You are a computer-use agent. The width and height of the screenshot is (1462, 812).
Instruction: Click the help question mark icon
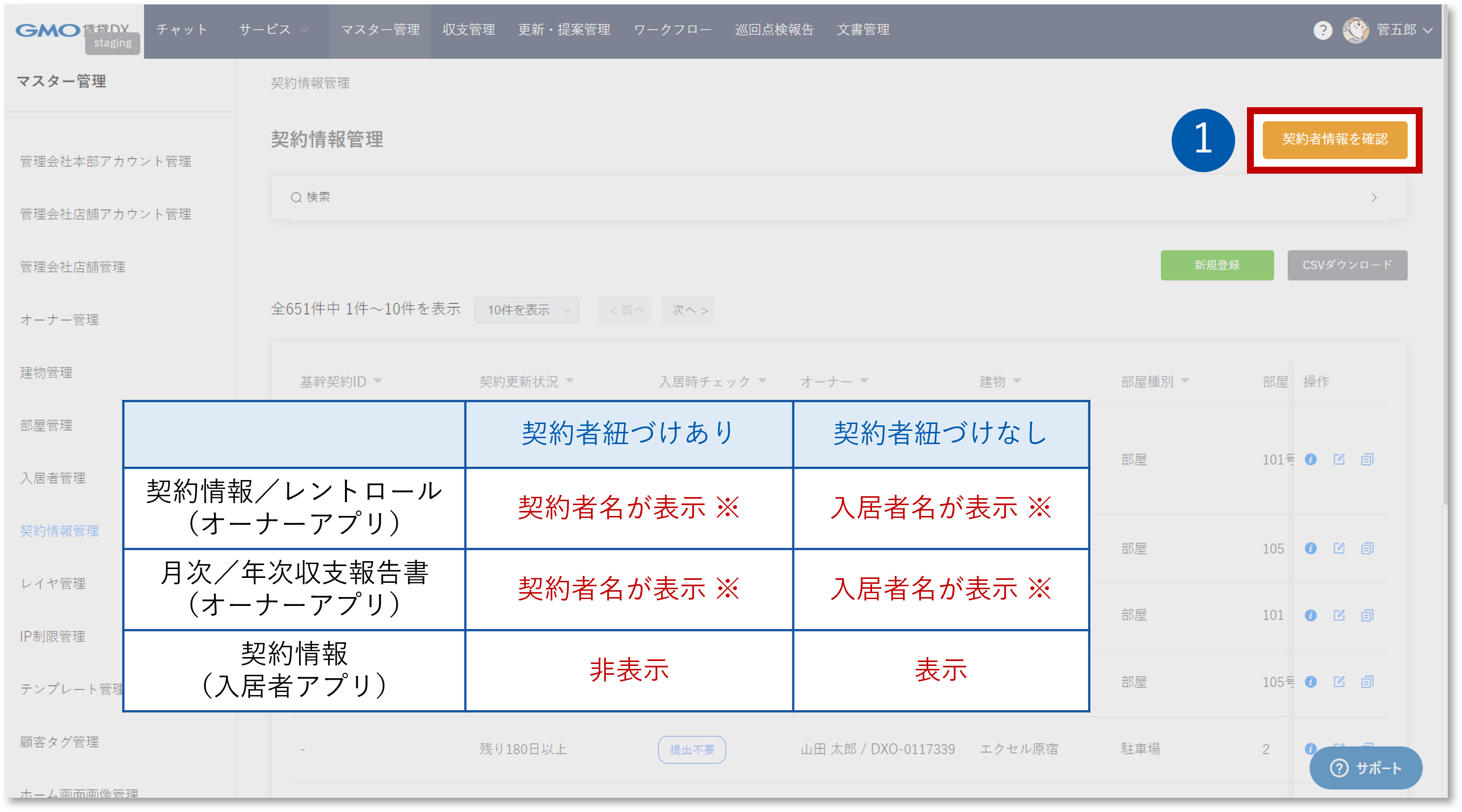click(x=1322, y=30)
